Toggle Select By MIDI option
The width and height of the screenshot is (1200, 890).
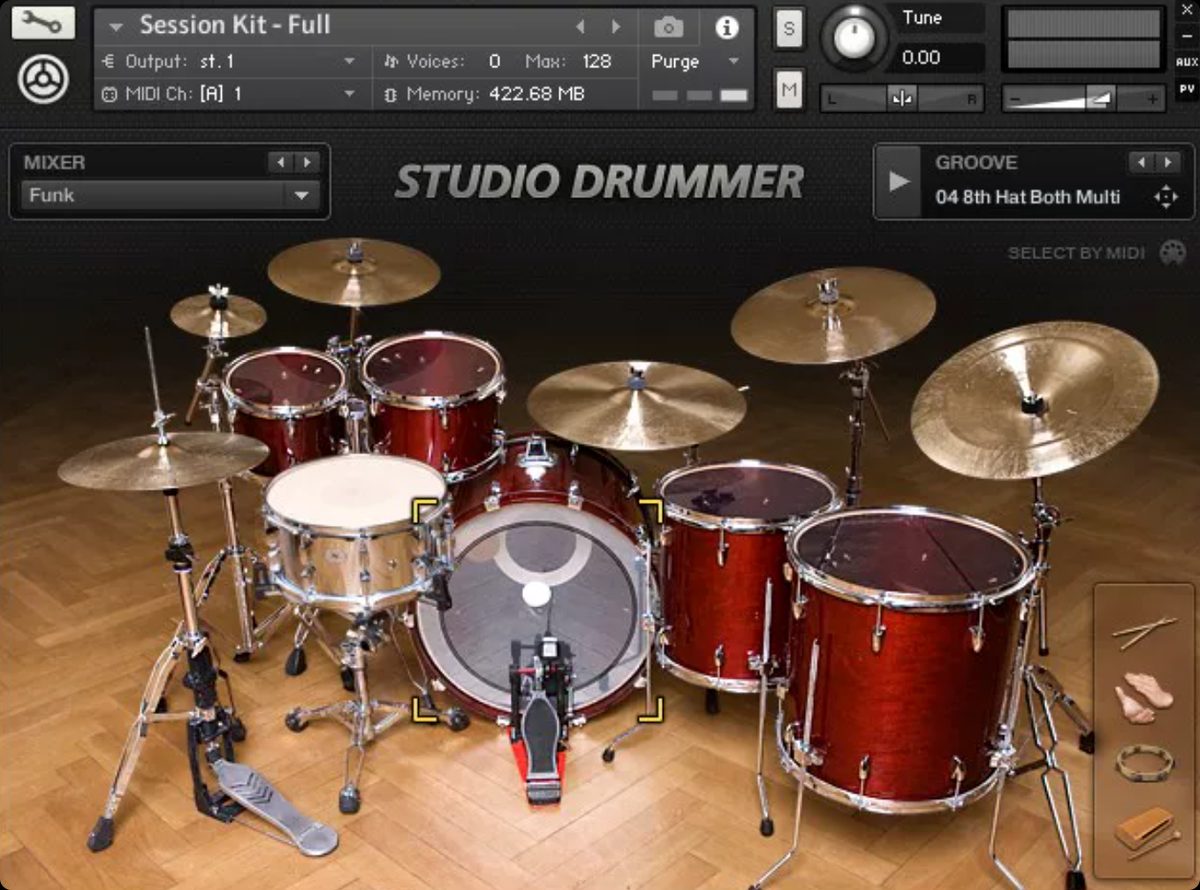tap(1076, 253)
